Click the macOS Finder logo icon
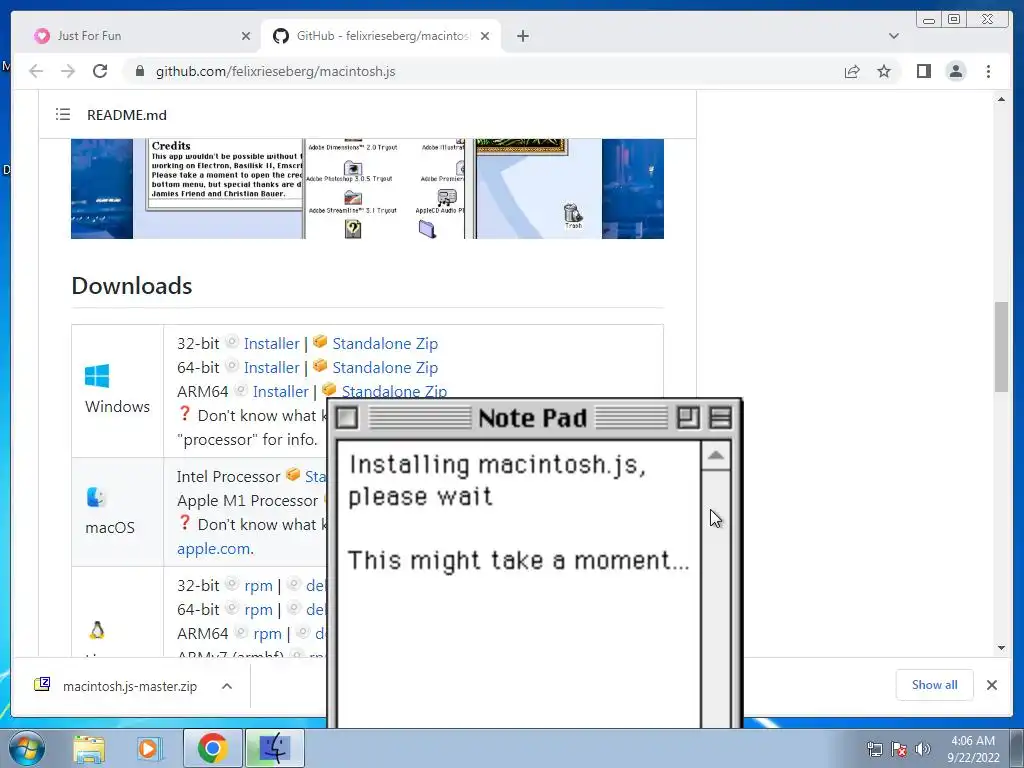Viewport: 1024px width, 768px height. click(96, 497)
